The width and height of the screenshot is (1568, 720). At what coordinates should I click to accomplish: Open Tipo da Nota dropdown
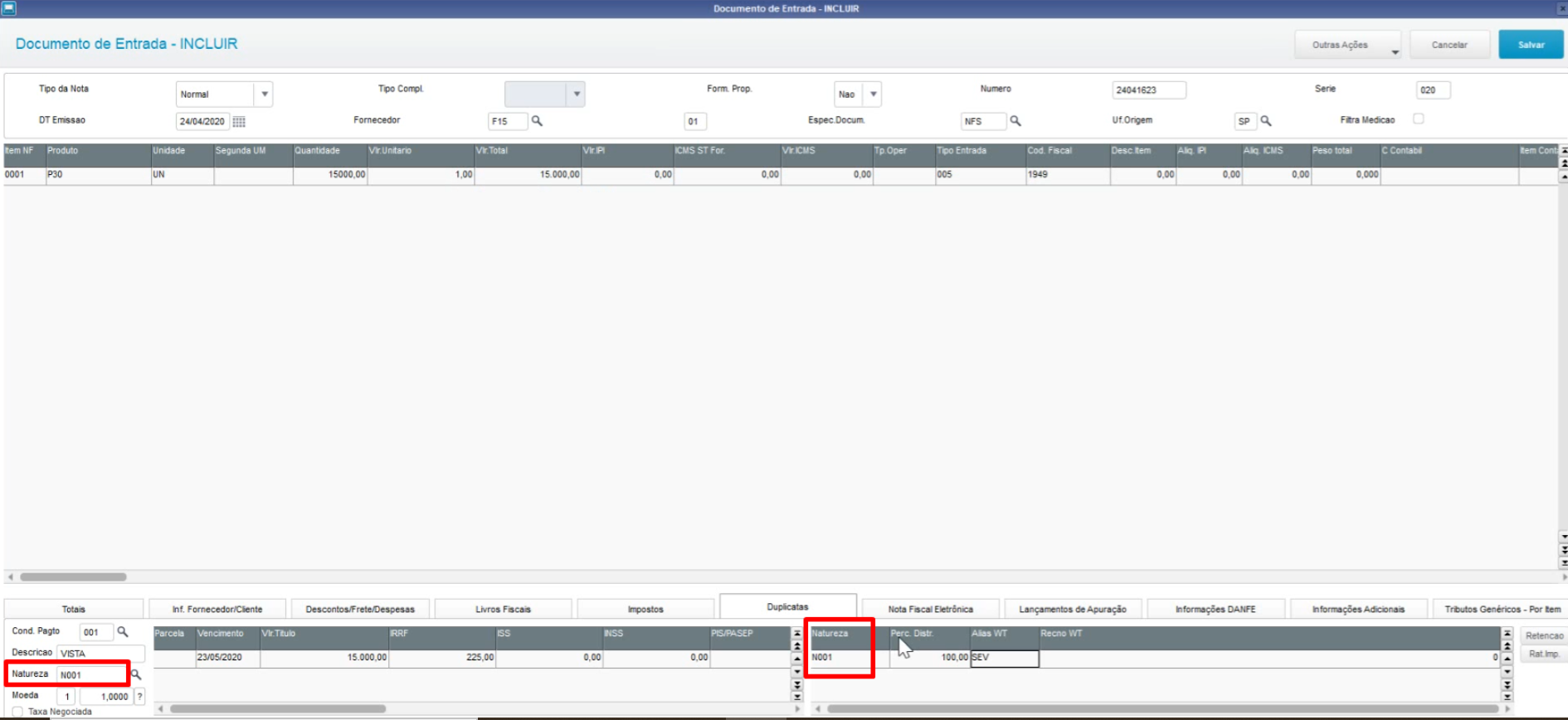pyautogui.click(x=265, y=94)
